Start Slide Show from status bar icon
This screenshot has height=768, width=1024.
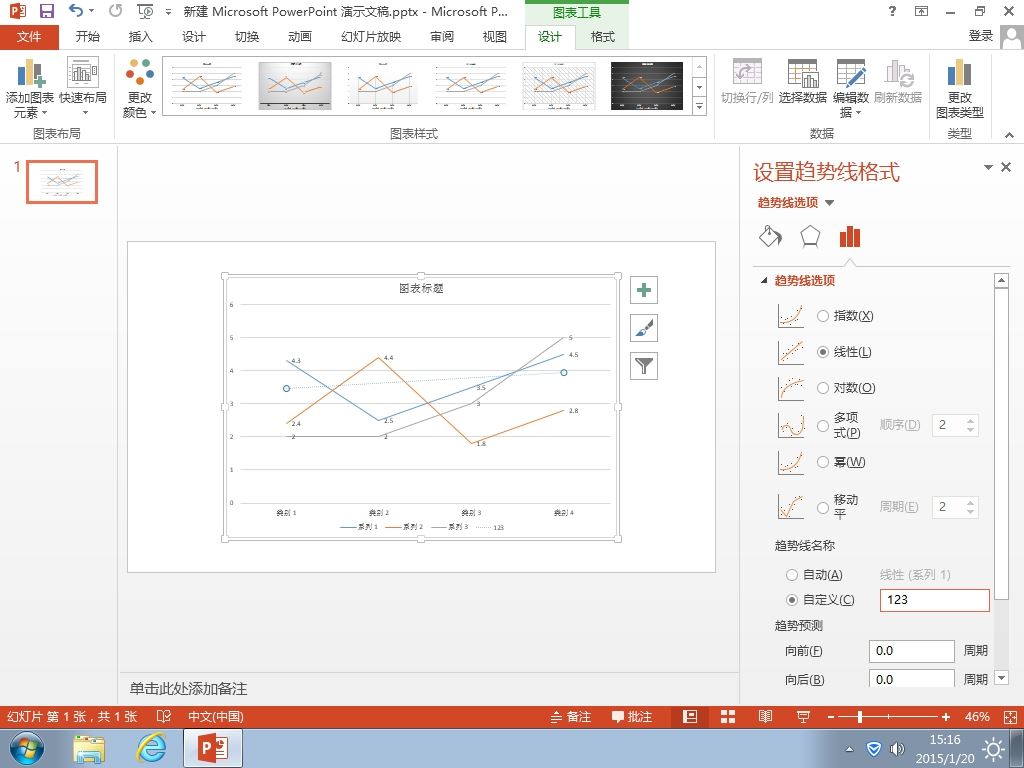[x=803, y=716]
